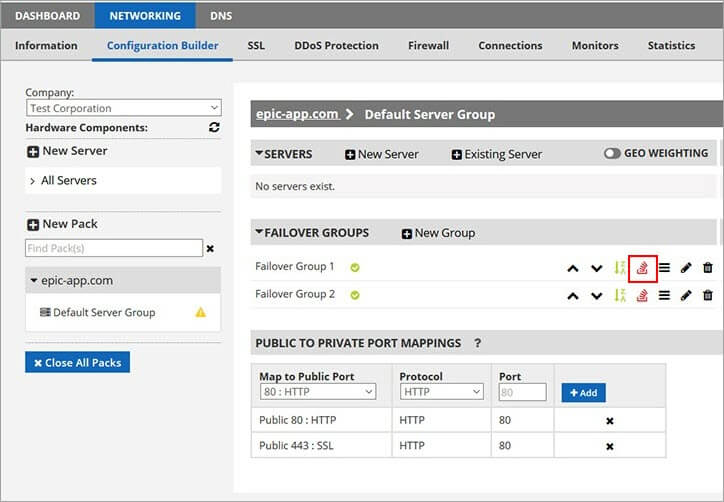
Task: Collapse the Failover Groups section
Action: point(259,233)
